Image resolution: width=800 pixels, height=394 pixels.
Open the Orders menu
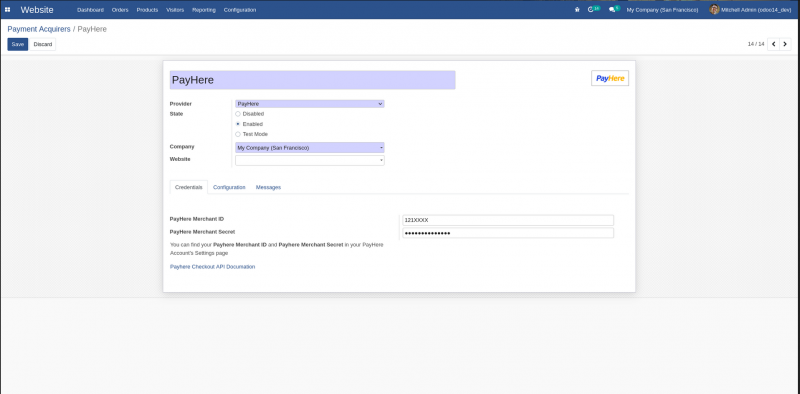(120, 10)
